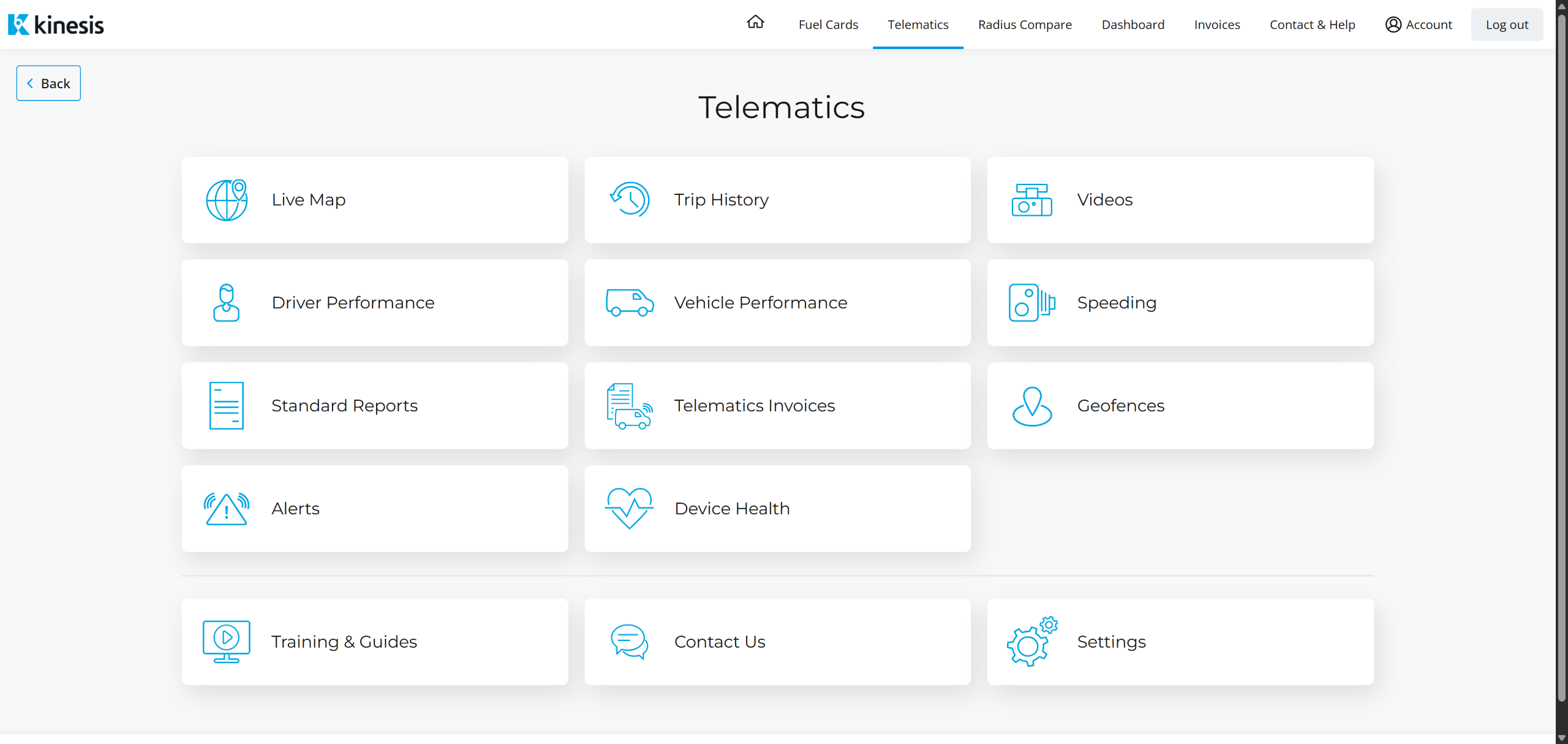Open the Account link
The width and height of the screenshot is (1568, 744).
[1419, 25]
